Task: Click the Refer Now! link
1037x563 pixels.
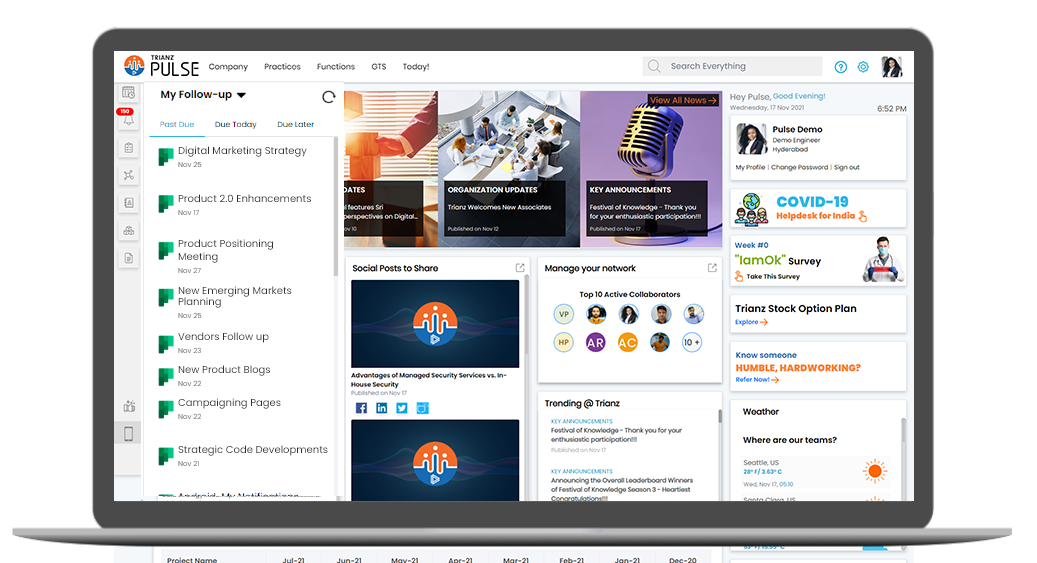Action: [x=757, y=380]
